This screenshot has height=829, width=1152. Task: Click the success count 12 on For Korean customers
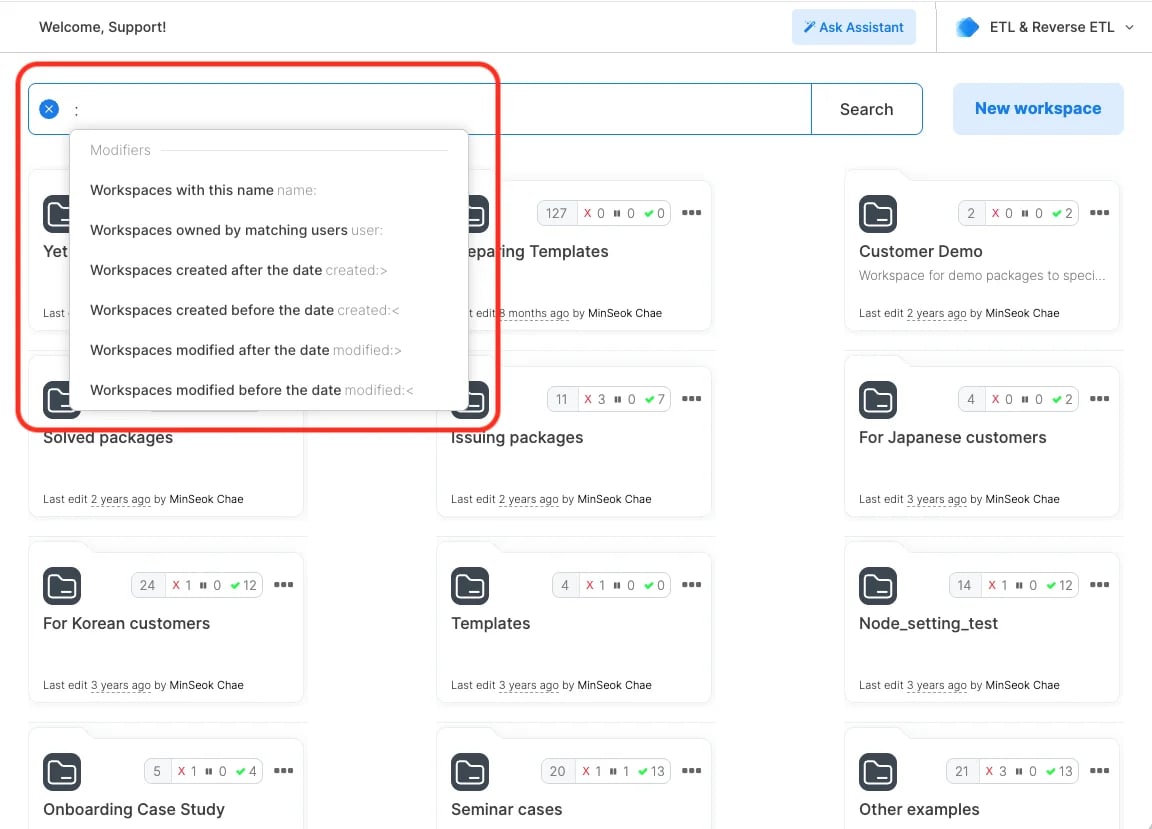click(243, 585)
